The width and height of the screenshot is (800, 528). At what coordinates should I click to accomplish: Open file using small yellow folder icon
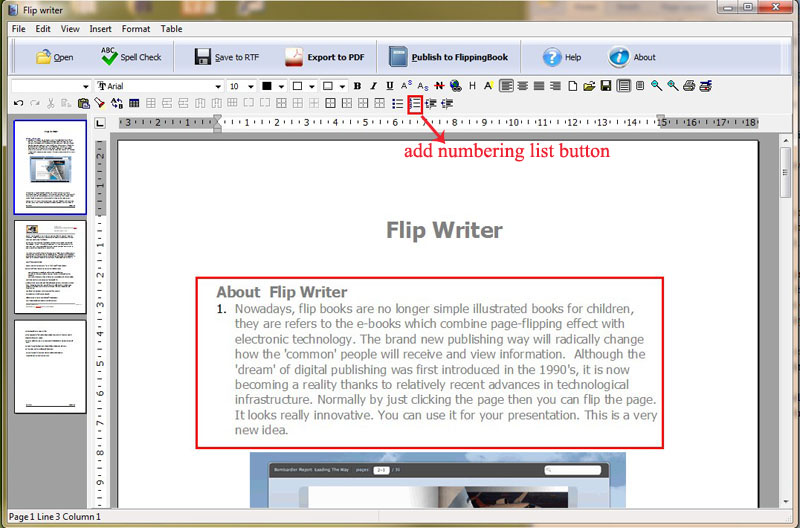click(589, 86)
